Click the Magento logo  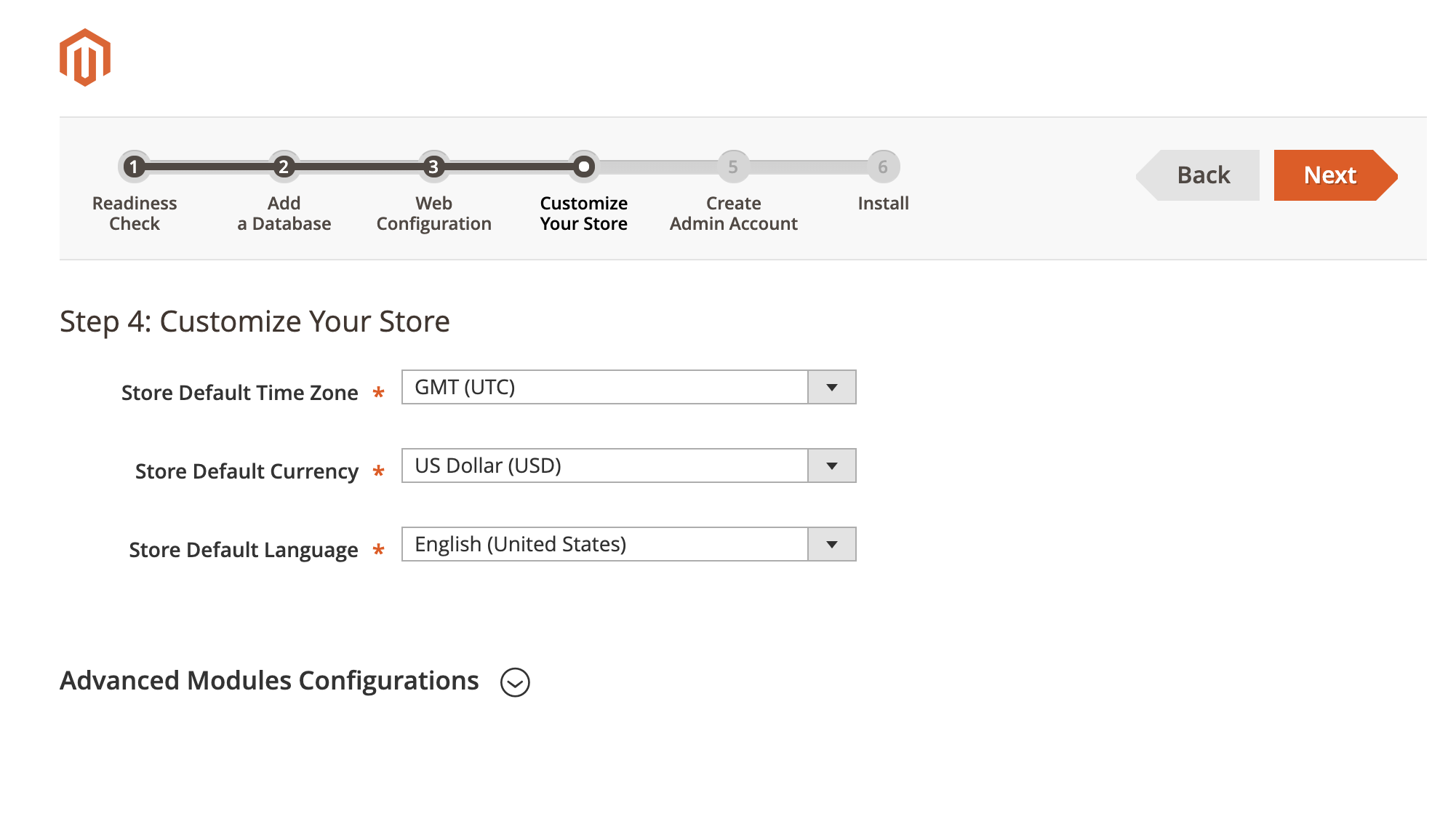click(x=84, y=57)
